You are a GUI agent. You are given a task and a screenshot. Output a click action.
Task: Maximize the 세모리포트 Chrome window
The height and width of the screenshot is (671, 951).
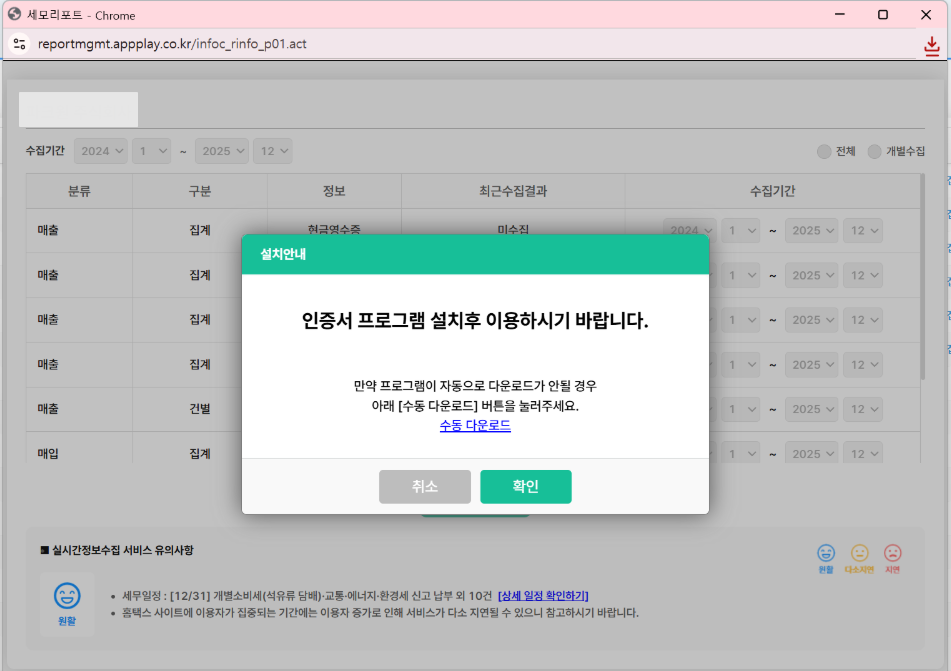click(x=883, y=15)
